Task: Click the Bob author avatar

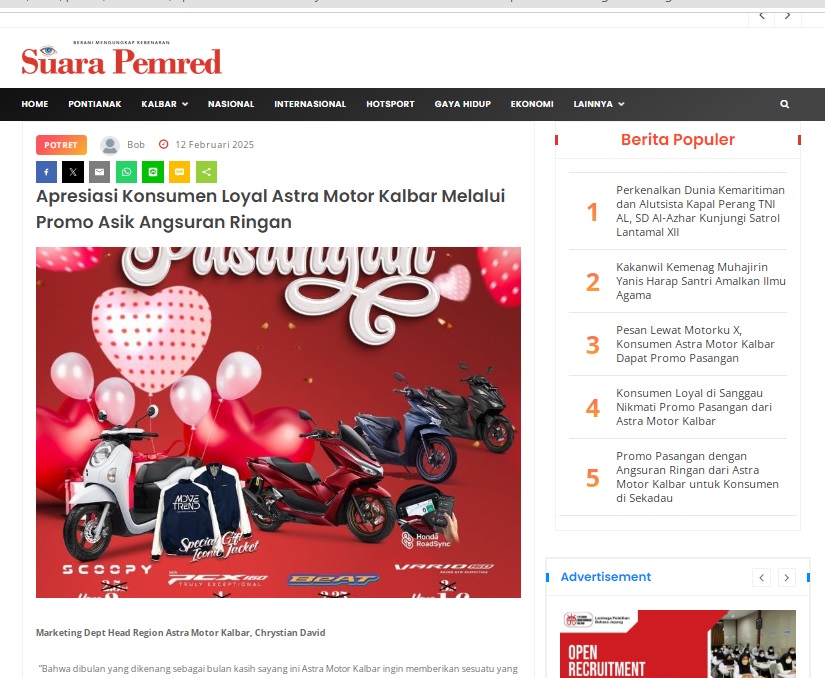Action: point(110,145)
